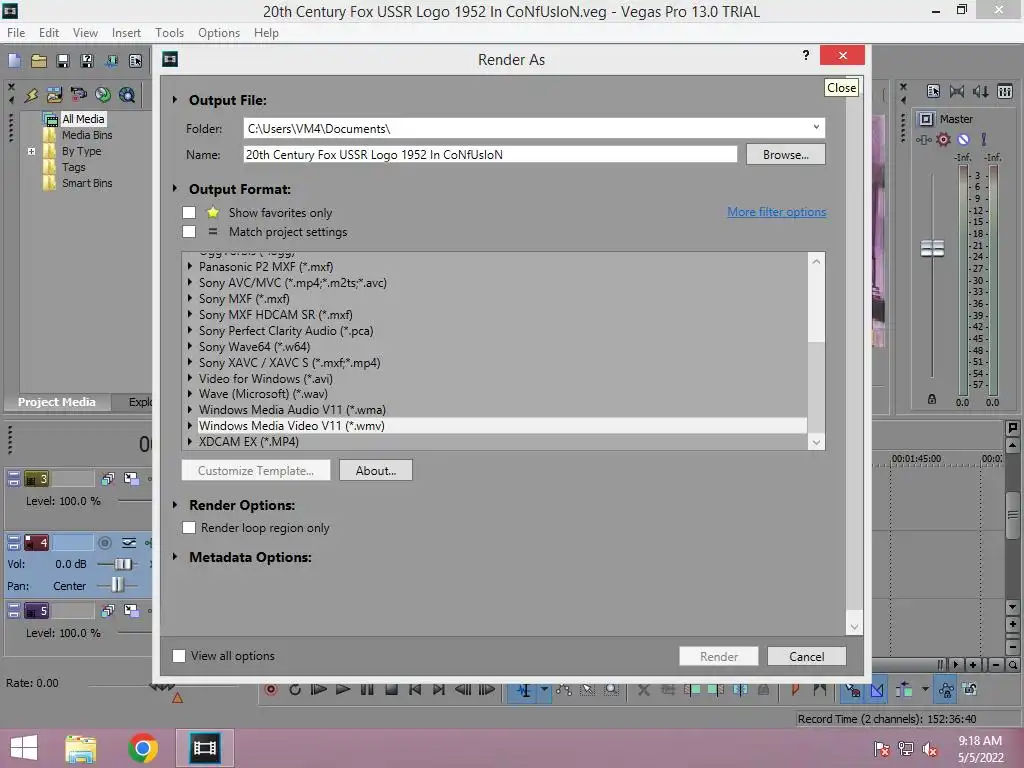Open the Edit menu
This screenshot has height=768, width=1024.
49,33
